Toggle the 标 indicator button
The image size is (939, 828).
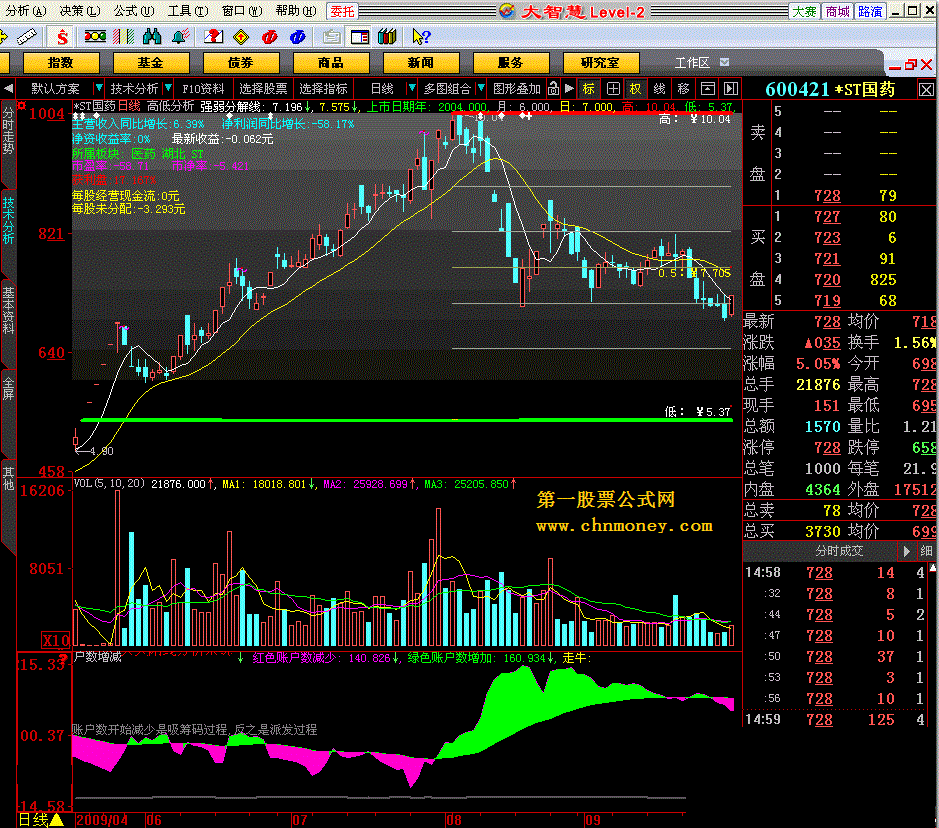[589, 89]
